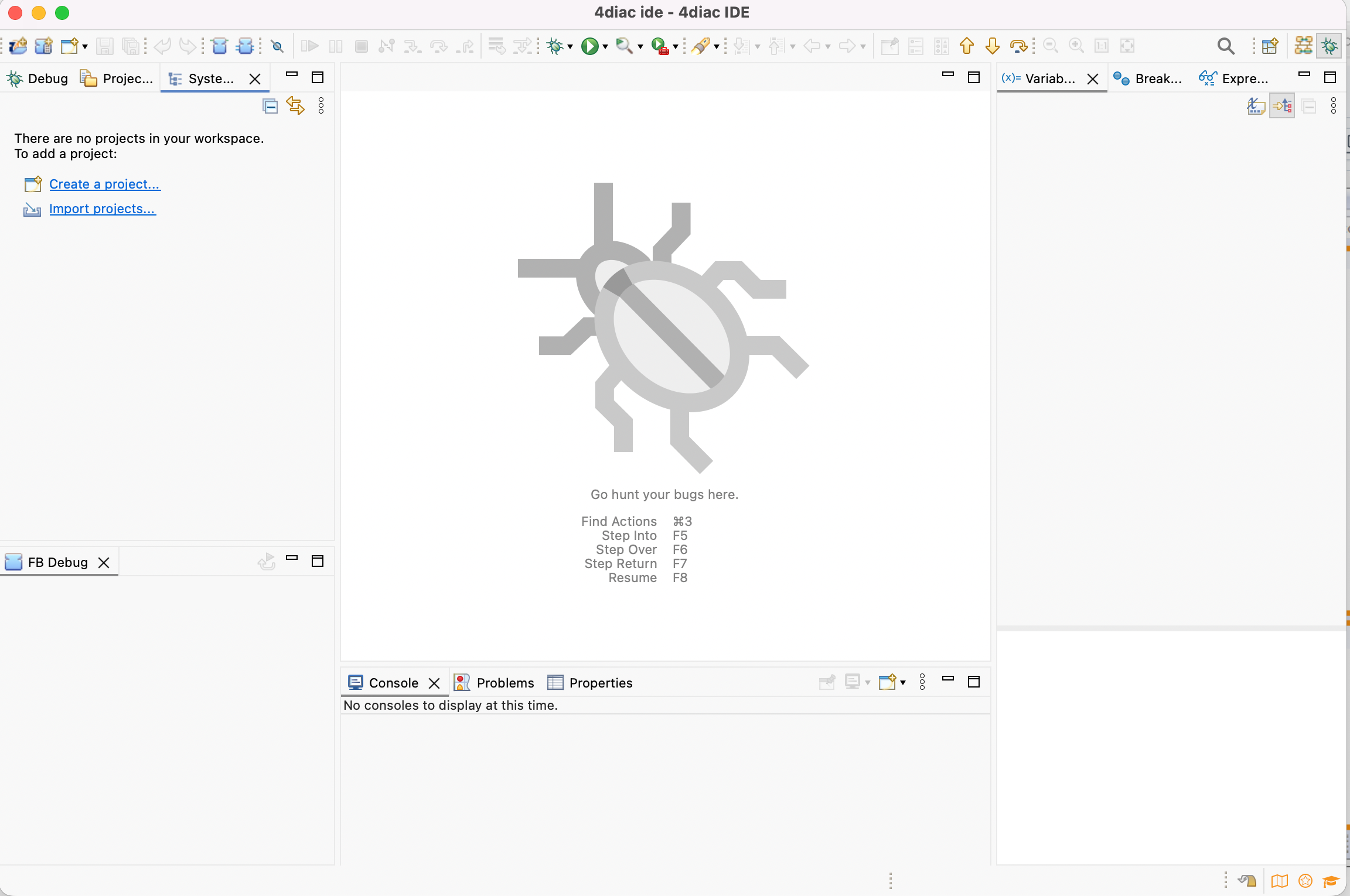Click the orange up arrow toolbar icon
This screenshot has height=896, width=1350.
(x=967, y=46)
